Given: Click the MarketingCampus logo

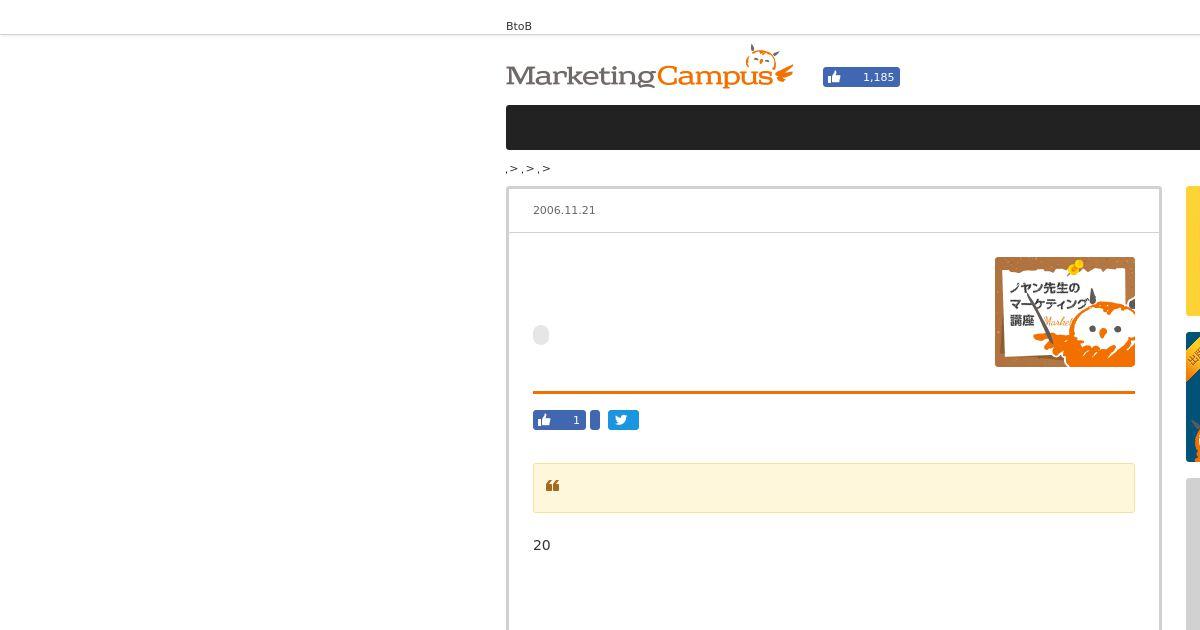Looking at the screenshot, I should click(649, 68).
